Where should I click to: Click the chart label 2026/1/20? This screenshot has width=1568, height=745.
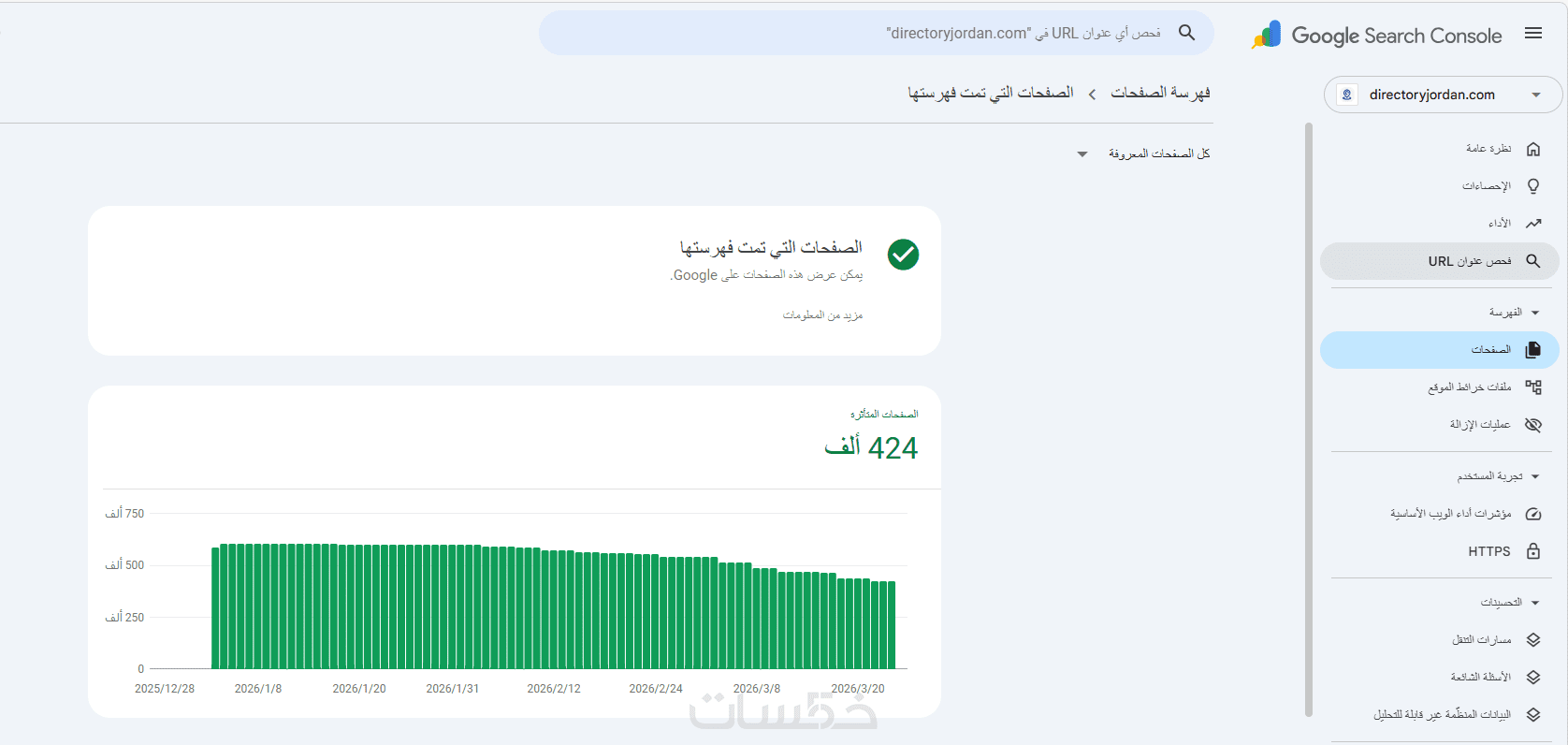(x=359, y=689)
